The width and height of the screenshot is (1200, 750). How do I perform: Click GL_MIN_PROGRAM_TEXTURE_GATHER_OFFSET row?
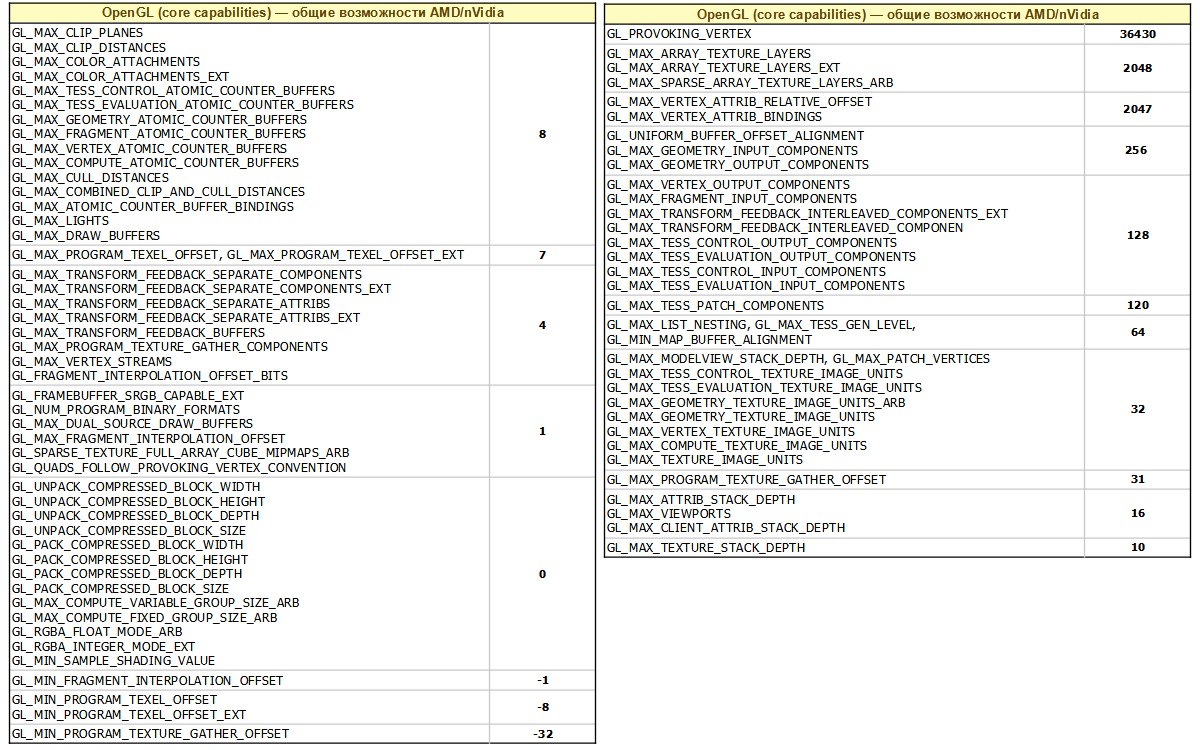(303, 734)
